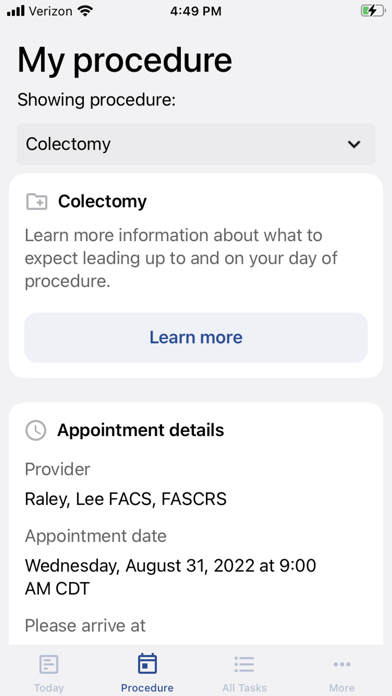Open the Today tab icon

click(x=49, y=664)
